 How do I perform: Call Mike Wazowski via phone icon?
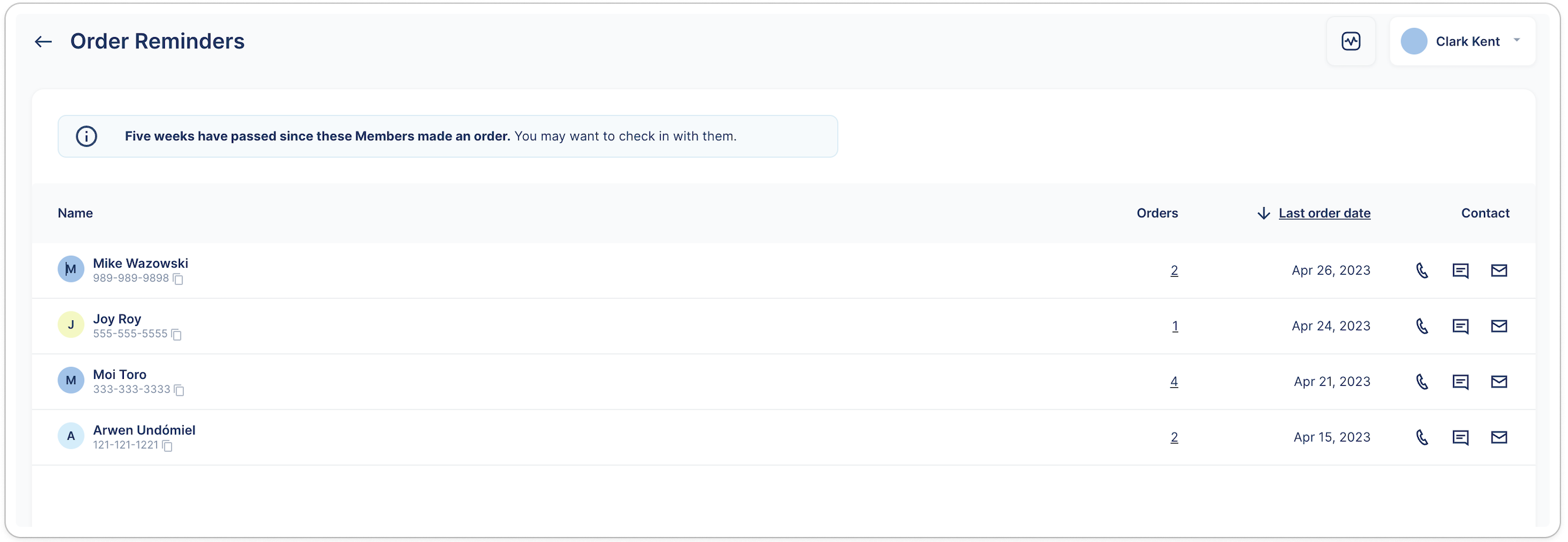[1422, 271]
